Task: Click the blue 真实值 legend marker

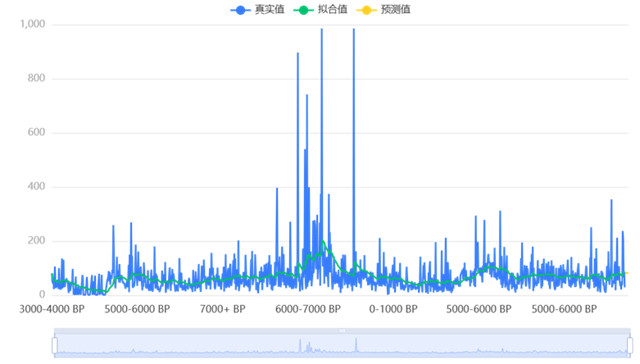Action: tap(240, 10)
